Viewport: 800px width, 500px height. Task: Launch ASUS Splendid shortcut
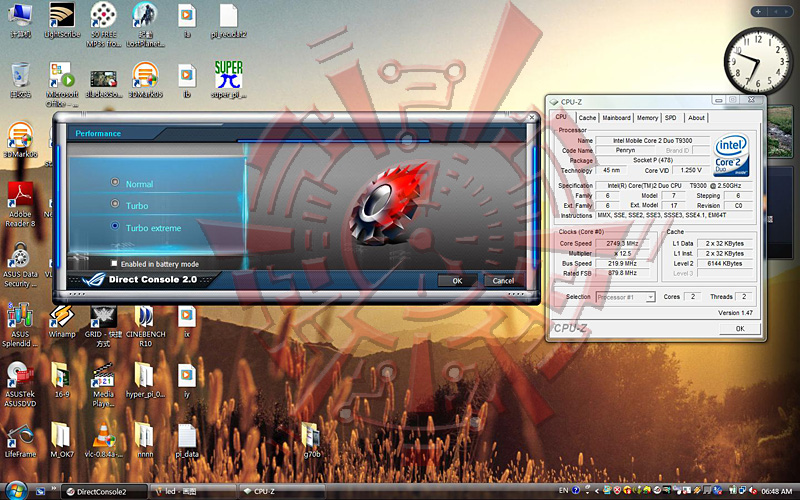pyautogui.click(x=20, y=324)
